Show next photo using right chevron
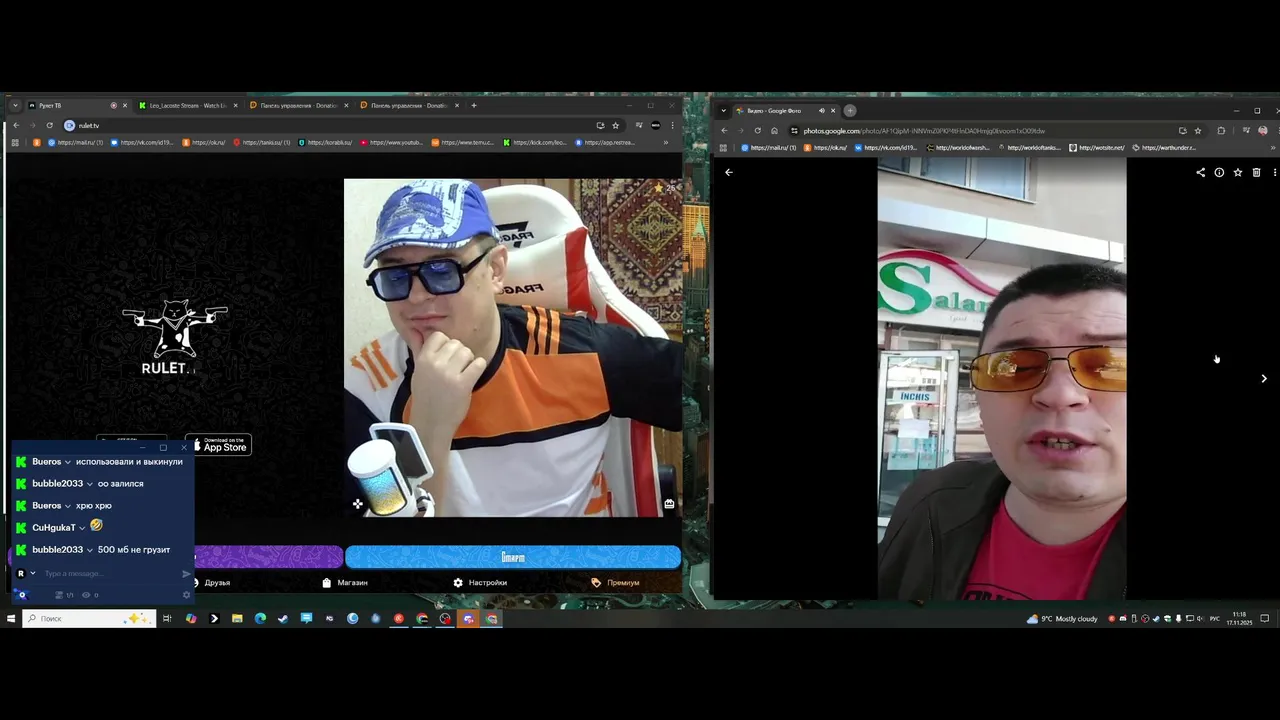Image resolution: width=1280 pixels, height=720 pixels. (1264, 378)
